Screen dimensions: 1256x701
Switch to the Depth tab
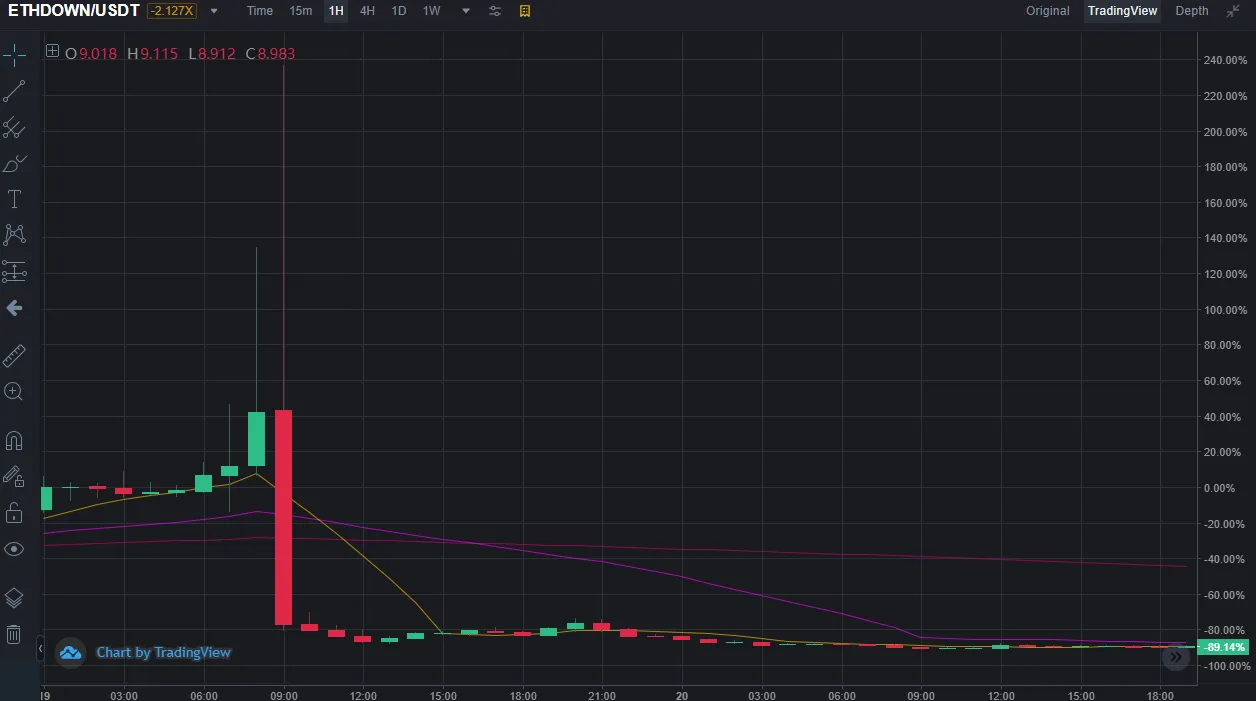click(x=1191, y=11)
